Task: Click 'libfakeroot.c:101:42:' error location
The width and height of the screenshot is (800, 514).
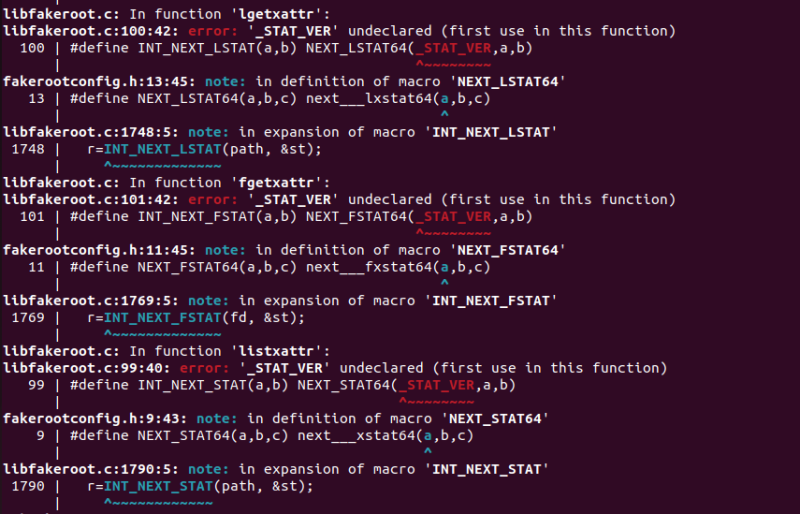Action: 91,200
